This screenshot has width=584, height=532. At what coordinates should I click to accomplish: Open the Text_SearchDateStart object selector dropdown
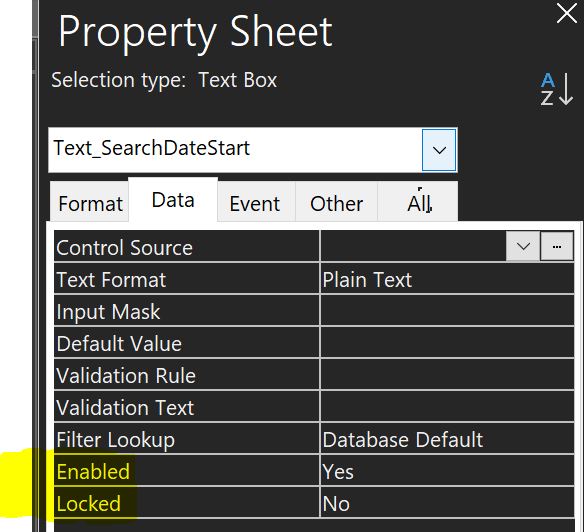(439, 150)
